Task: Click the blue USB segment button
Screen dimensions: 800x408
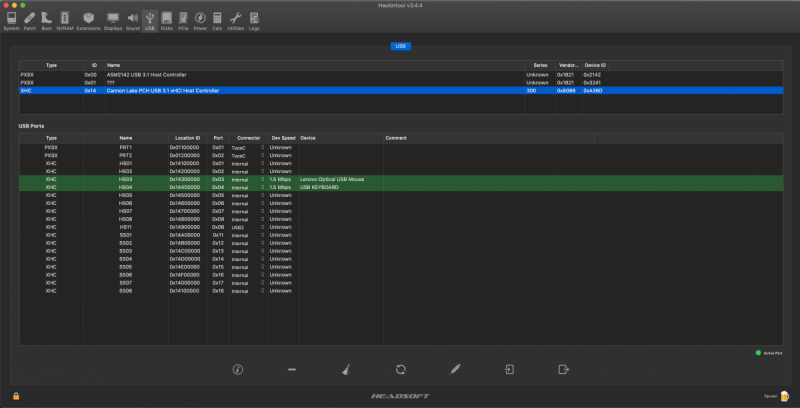Action: pos(400,46)
